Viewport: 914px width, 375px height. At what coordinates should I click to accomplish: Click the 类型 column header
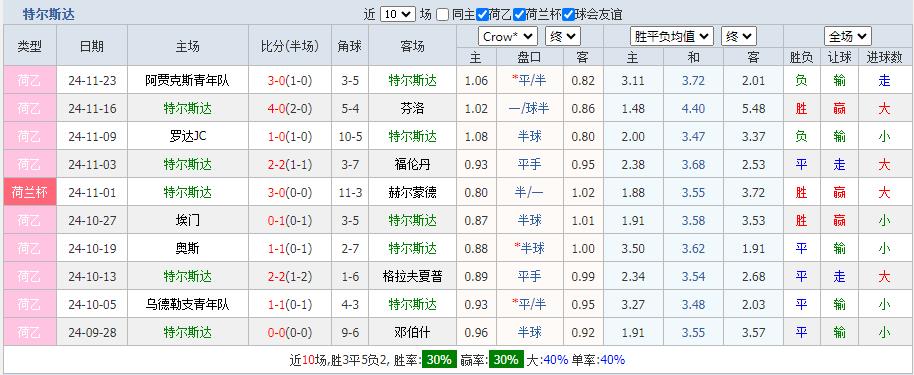pos(30,46)
